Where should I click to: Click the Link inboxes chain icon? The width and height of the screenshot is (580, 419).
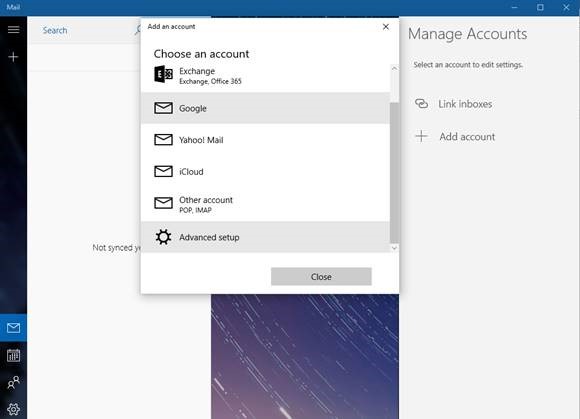pyautogui.click(x=421, y=104)
